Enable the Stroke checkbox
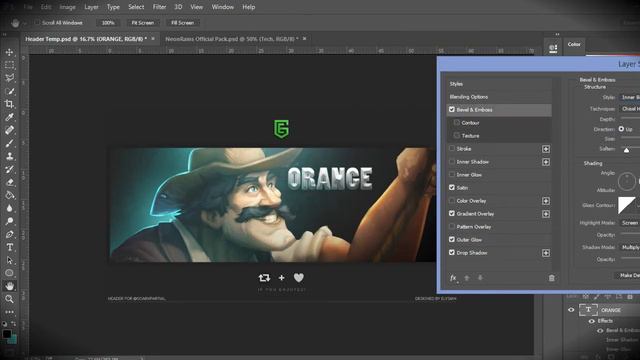Image resolution: width=640 pixels, height=360 pixels. [452, 149]
